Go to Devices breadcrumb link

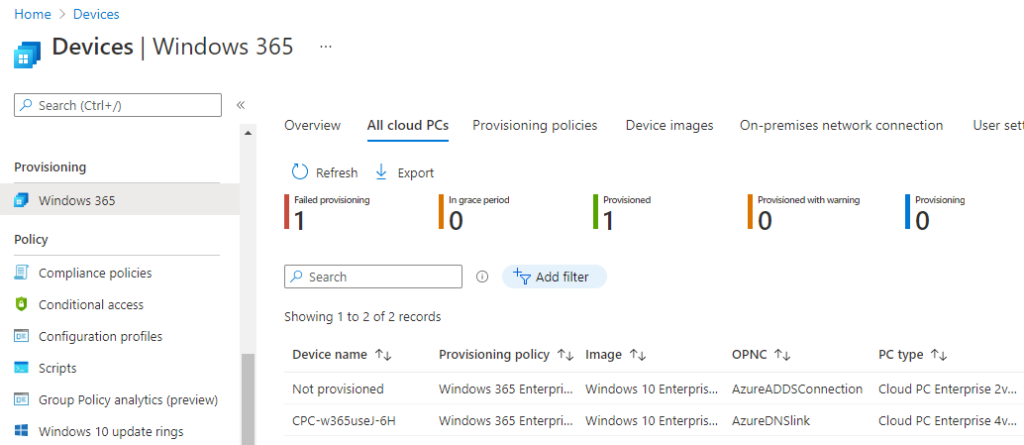coord(96,14)
